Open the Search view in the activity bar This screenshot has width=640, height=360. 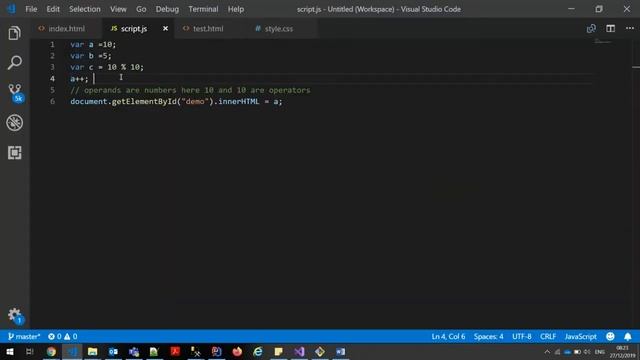tap(14, 62)
